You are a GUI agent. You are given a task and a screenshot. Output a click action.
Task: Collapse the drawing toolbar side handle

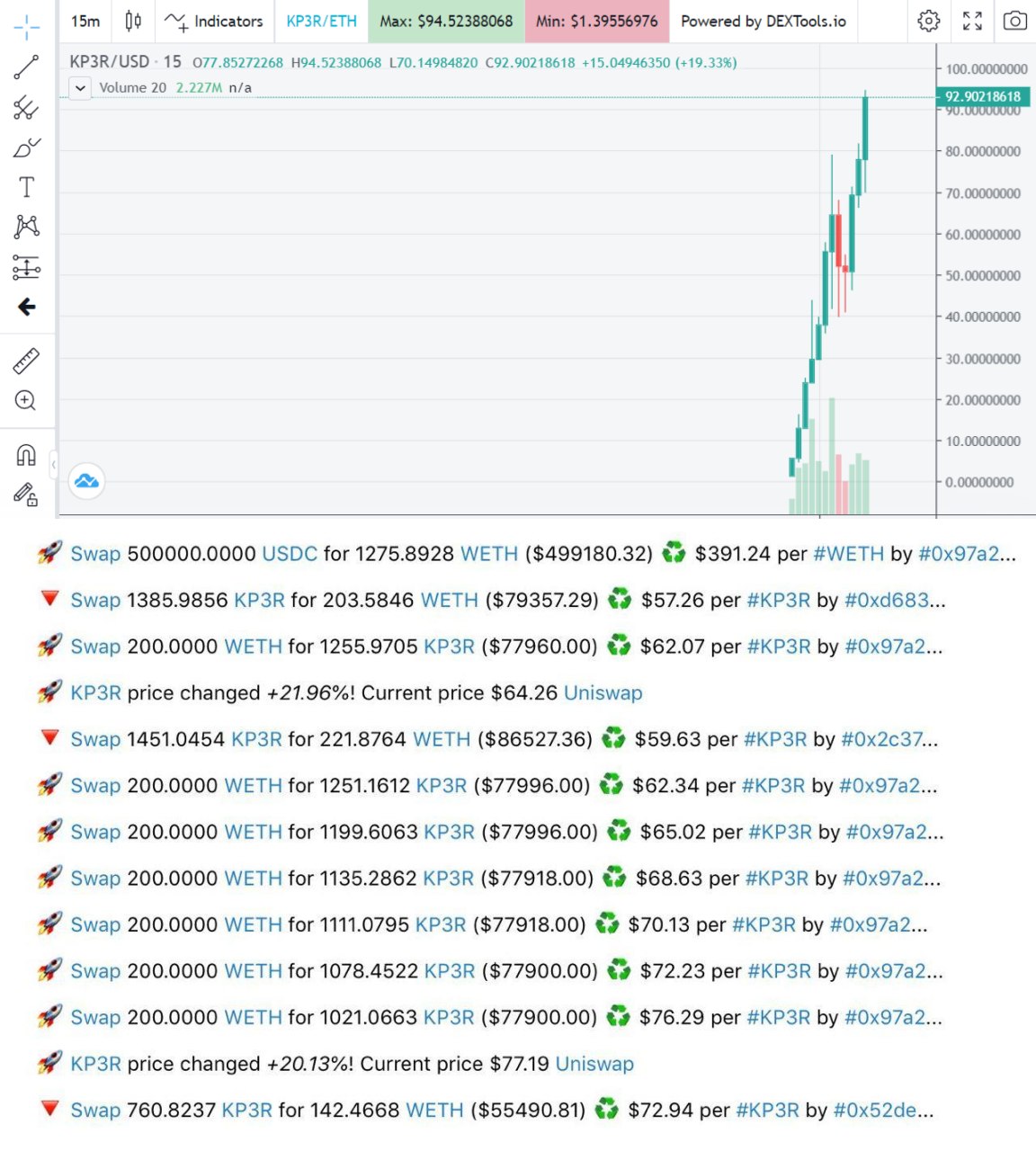[x=54, y=464]
